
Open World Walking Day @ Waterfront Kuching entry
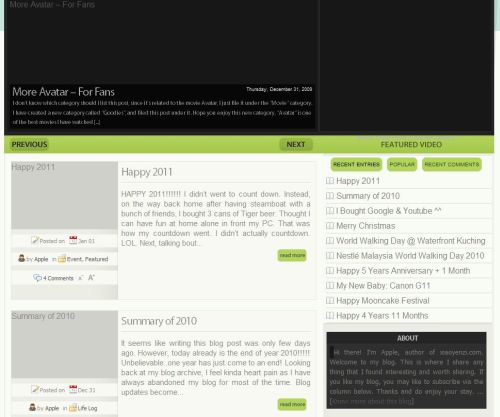pos(411,241)
